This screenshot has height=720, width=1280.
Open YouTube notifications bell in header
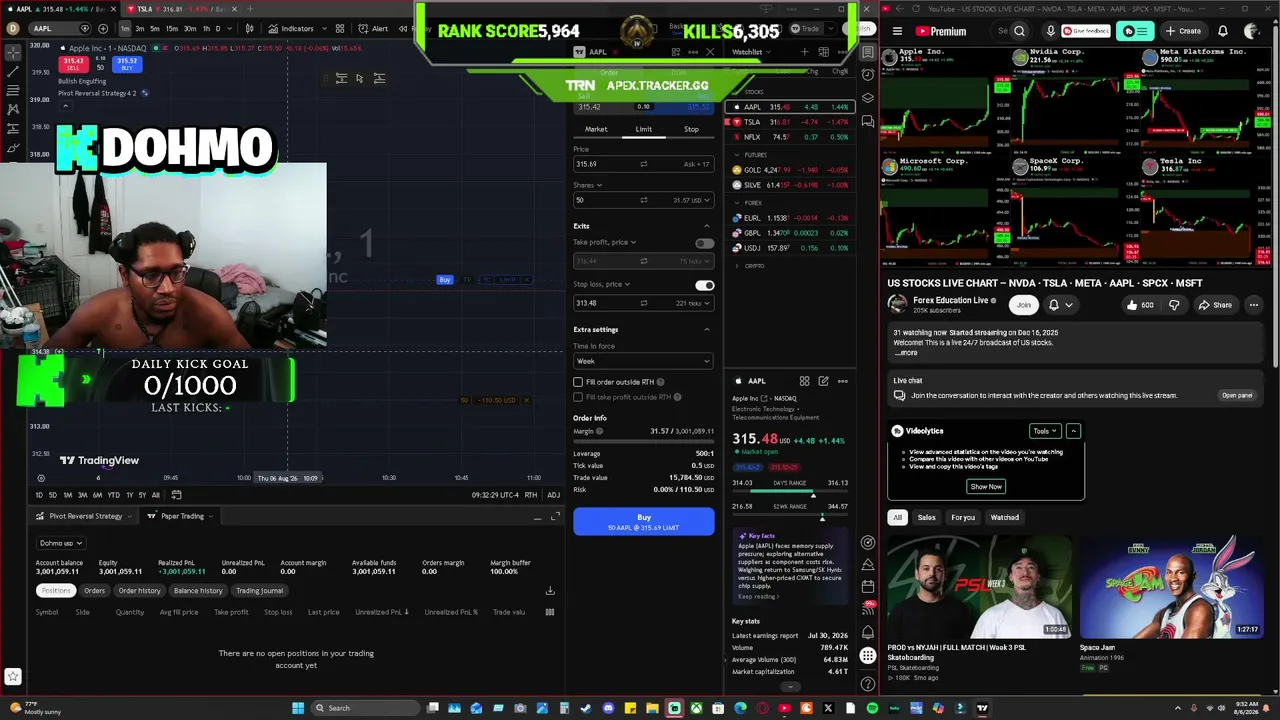pos(1222,31)
